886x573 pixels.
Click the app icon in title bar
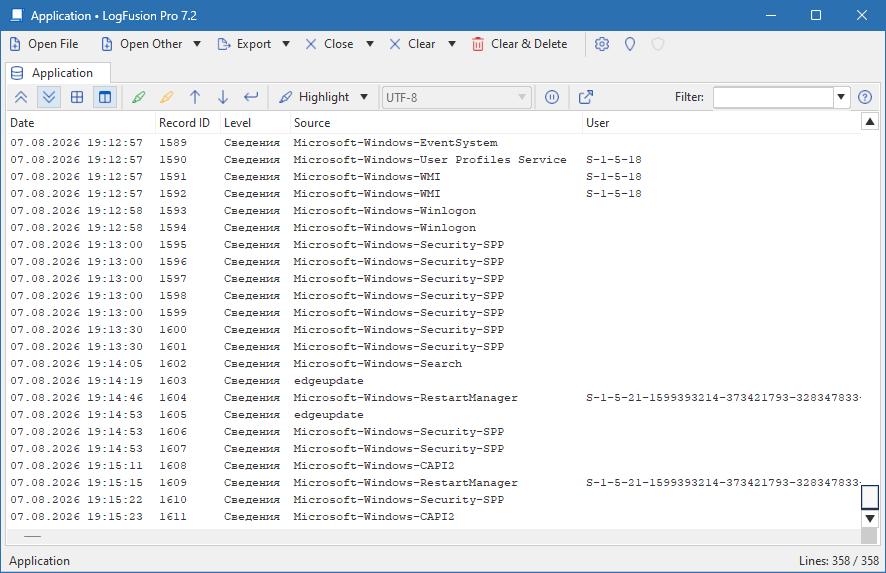coord(17,15)
